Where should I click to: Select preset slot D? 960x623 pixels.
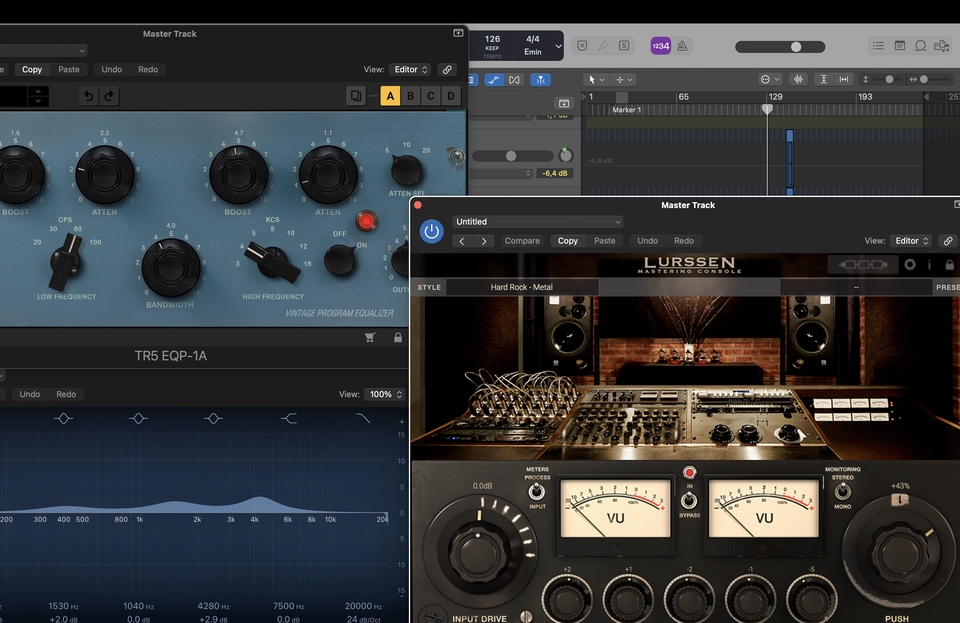[451, 96]
